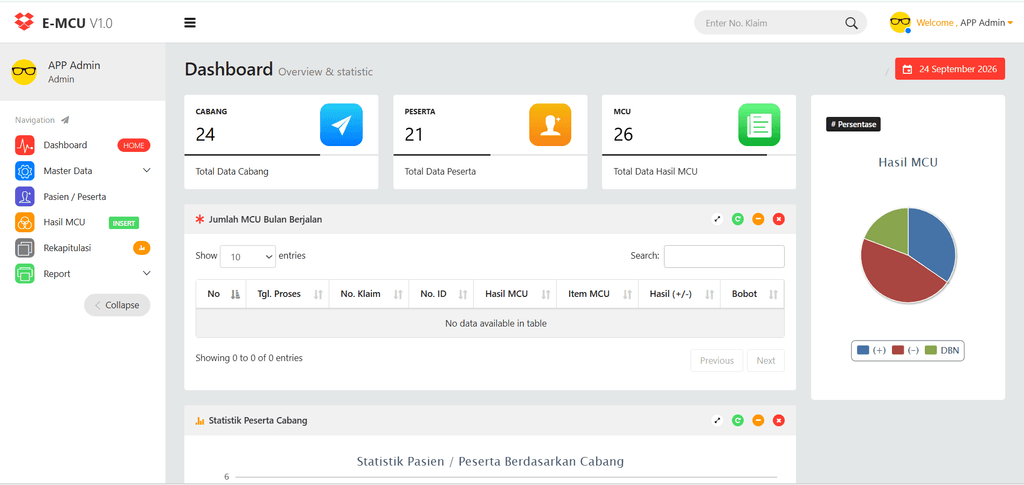This screenshot has width=1024, height=485.
Task: Minimize the Jumlah MCU Bulan Berjalan panel
Action: pyautogui.click(x=758, y=219)
